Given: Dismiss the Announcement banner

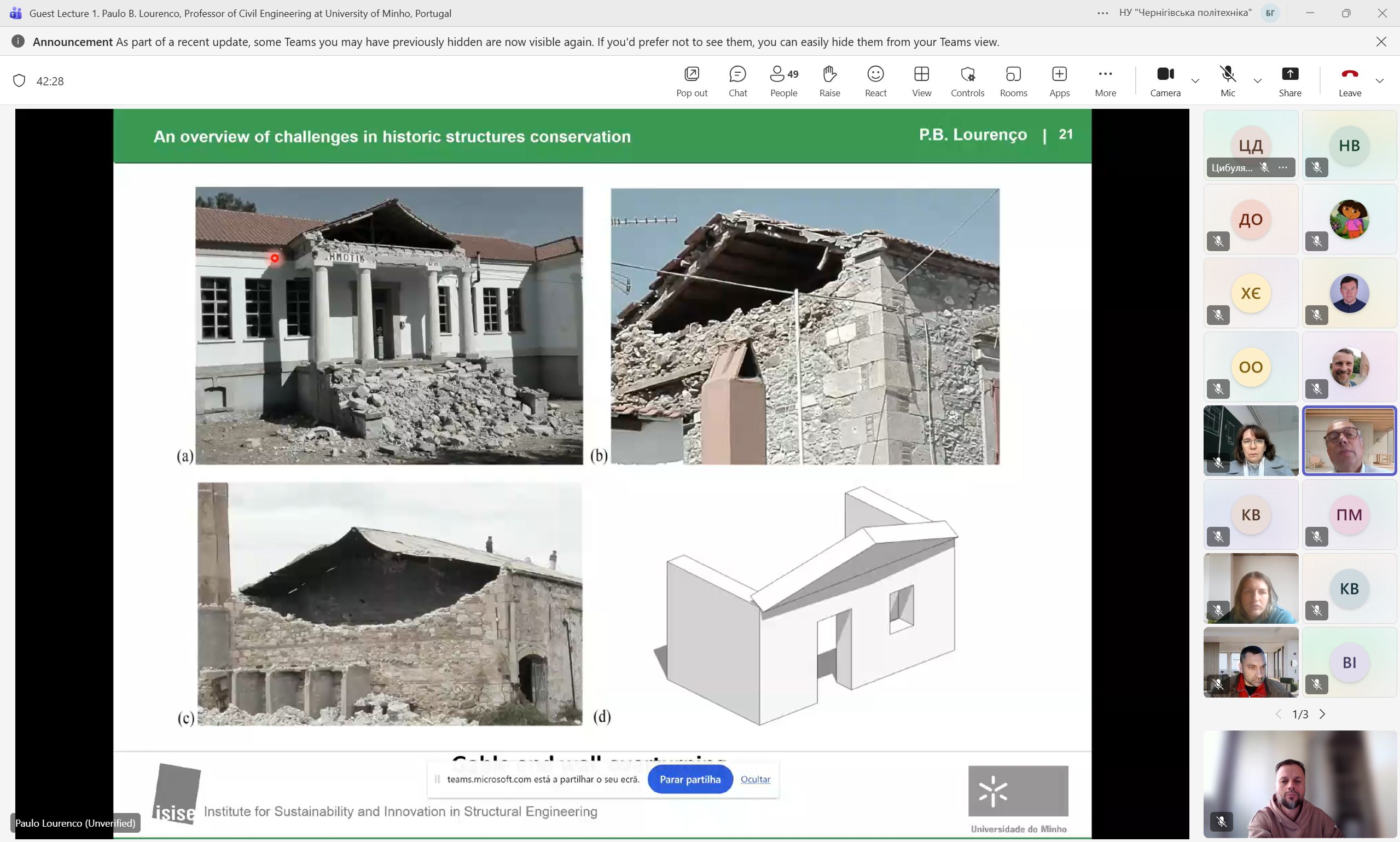Looking at the screenshot, I should [1381, 42].
